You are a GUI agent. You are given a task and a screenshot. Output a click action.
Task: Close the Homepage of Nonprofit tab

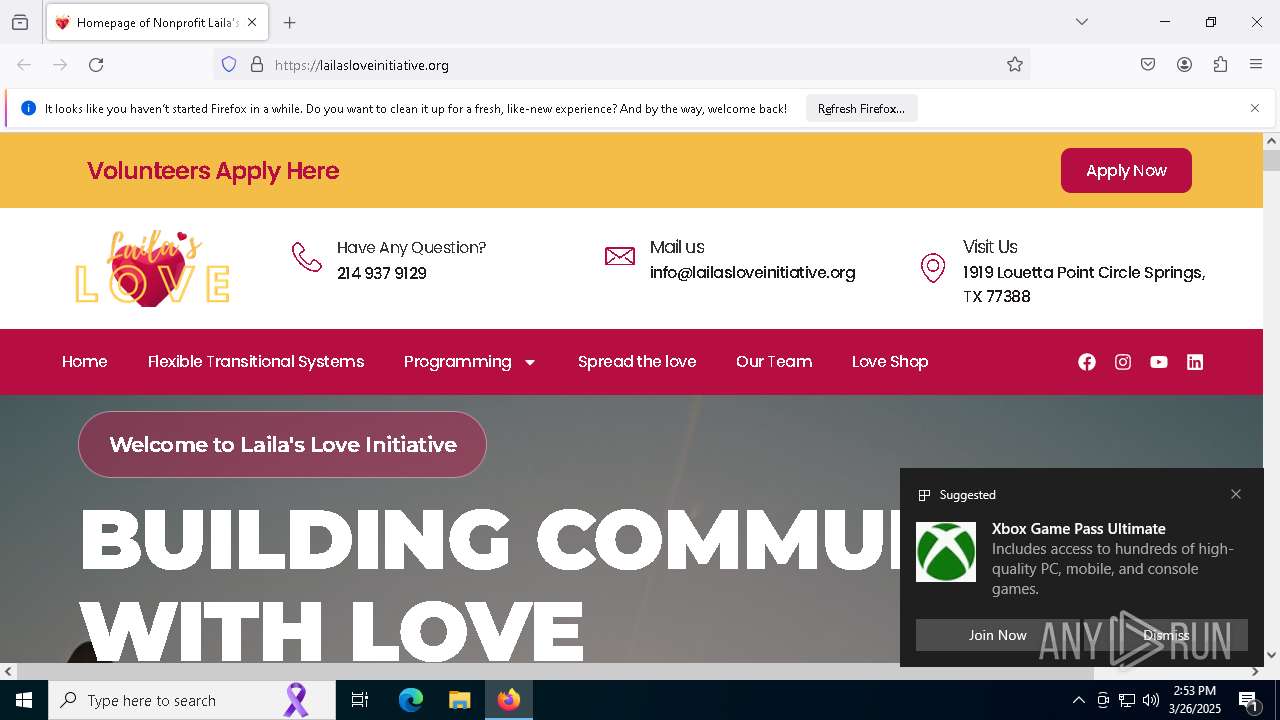(x=252, y=22)
